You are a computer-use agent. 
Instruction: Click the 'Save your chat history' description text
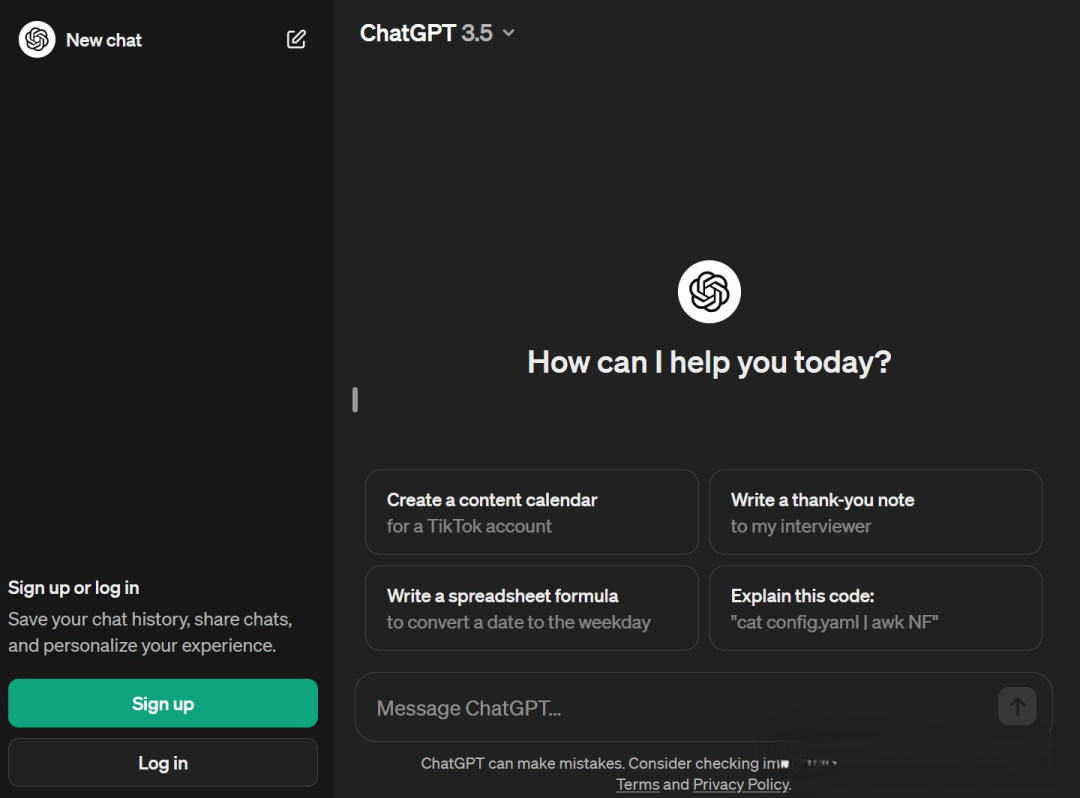150,632
